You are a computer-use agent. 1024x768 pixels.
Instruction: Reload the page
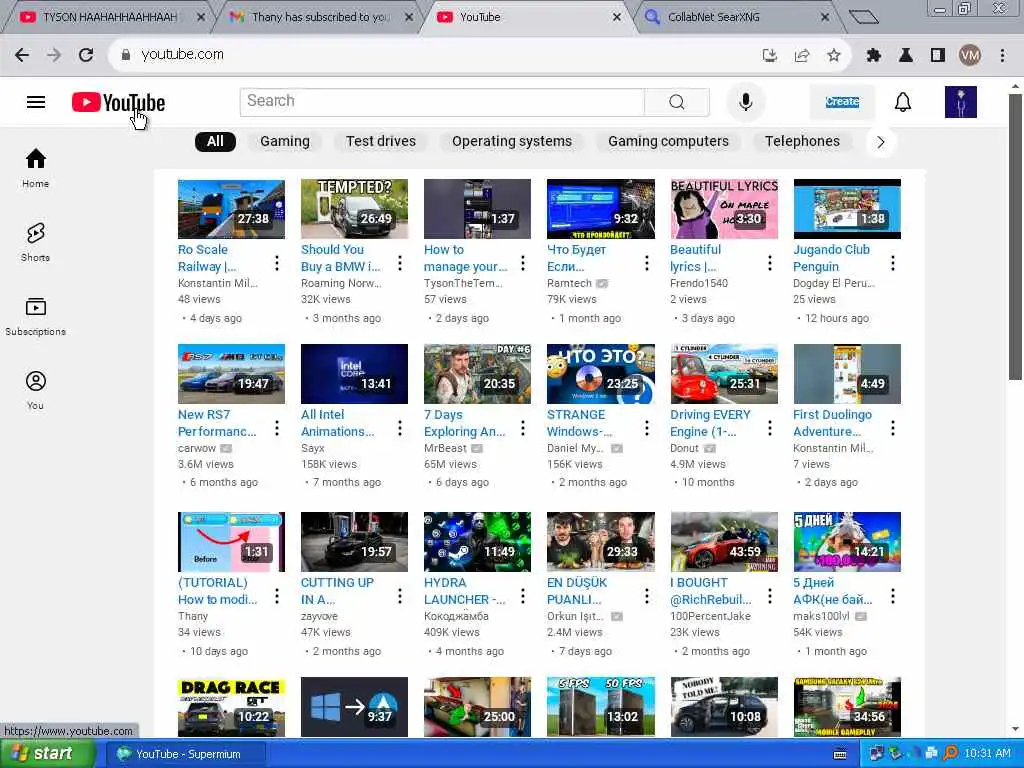click(x=86, y=55)
